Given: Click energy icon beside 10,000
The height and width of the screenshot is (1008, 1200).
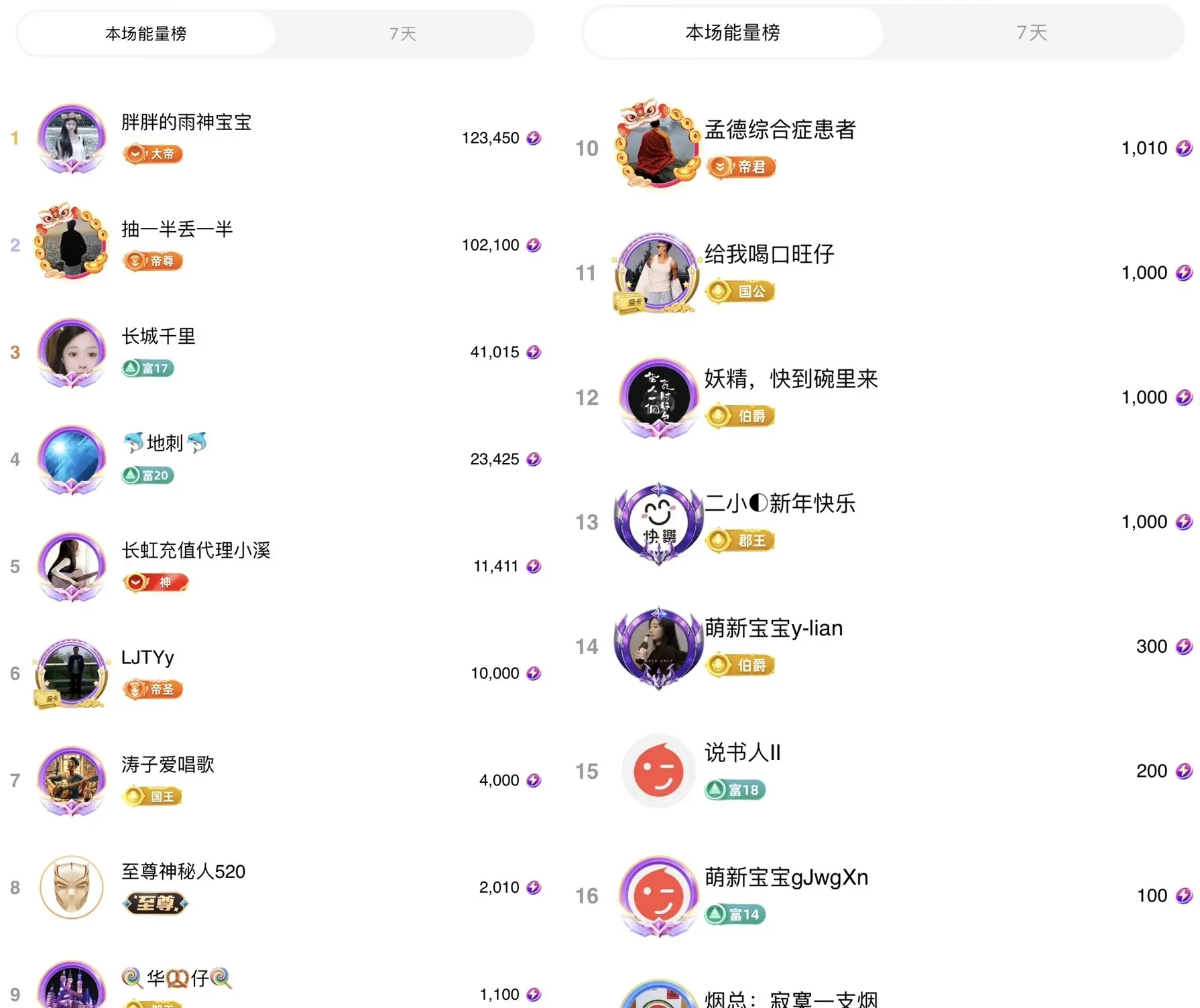Looking at the screenshot, I should tap(534, 674).
